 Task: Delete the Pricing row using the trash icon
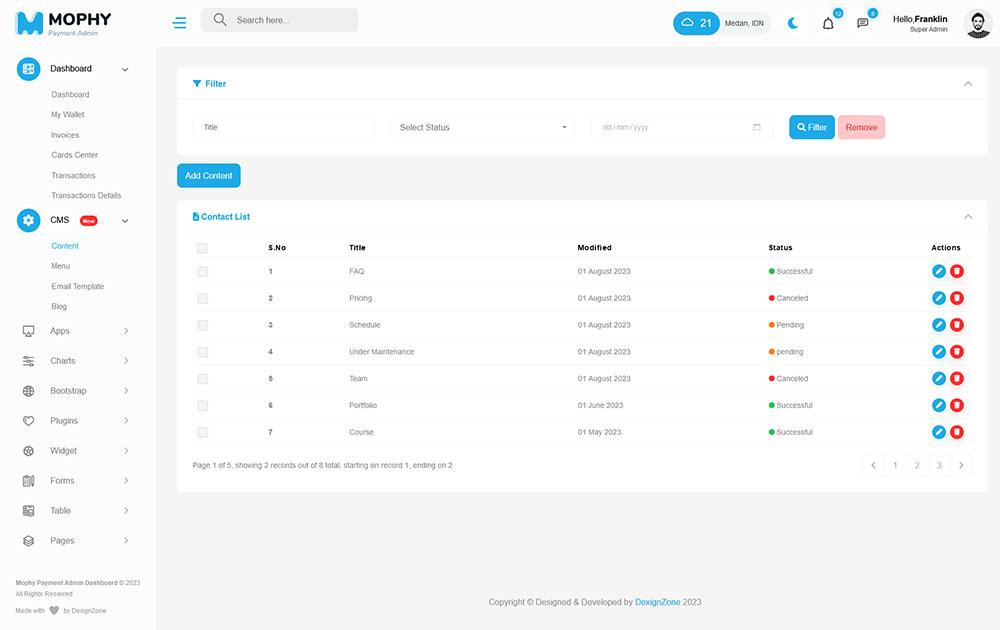click(x=957, y=298)
